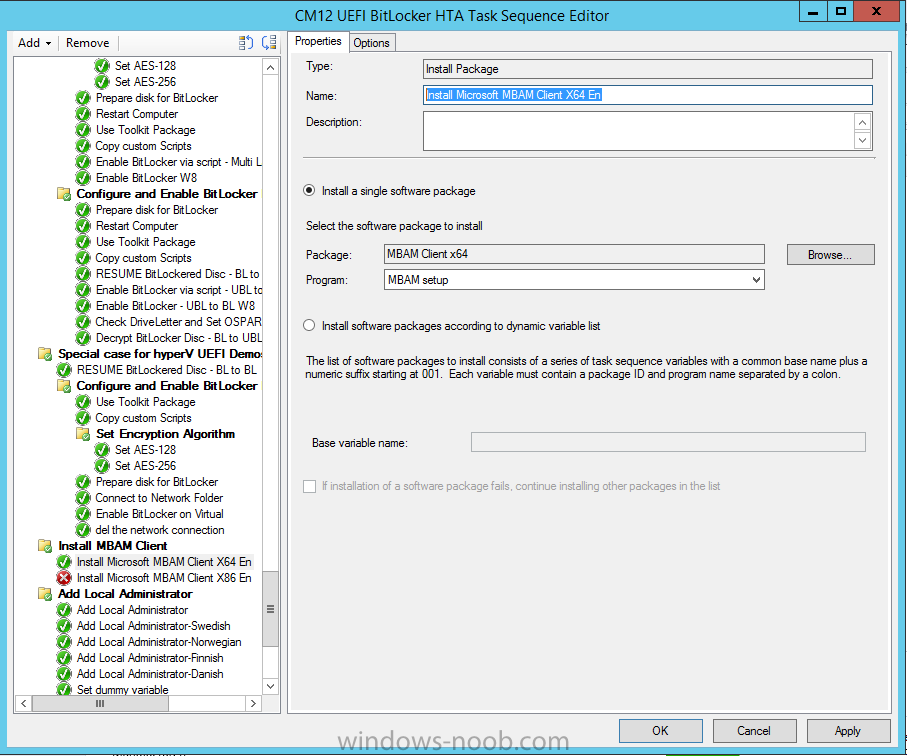The width and height of the screenshot is (907, 756).
Task: Select Add Local Administrator-Swedish step
Action: [153, 626]
